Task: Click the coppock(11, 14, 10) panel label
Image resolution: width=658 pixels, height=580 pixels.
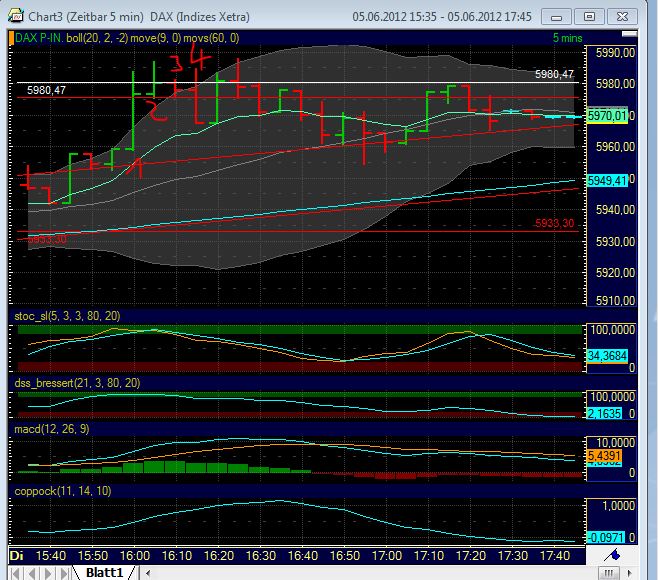Action: click(63, 491)
